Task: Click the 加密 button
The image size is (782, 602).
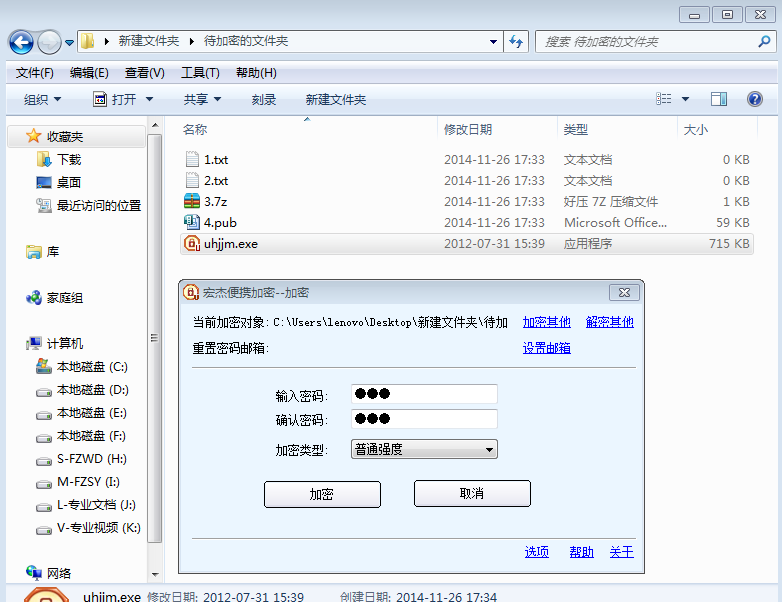Action: click(x=322, y=494)
